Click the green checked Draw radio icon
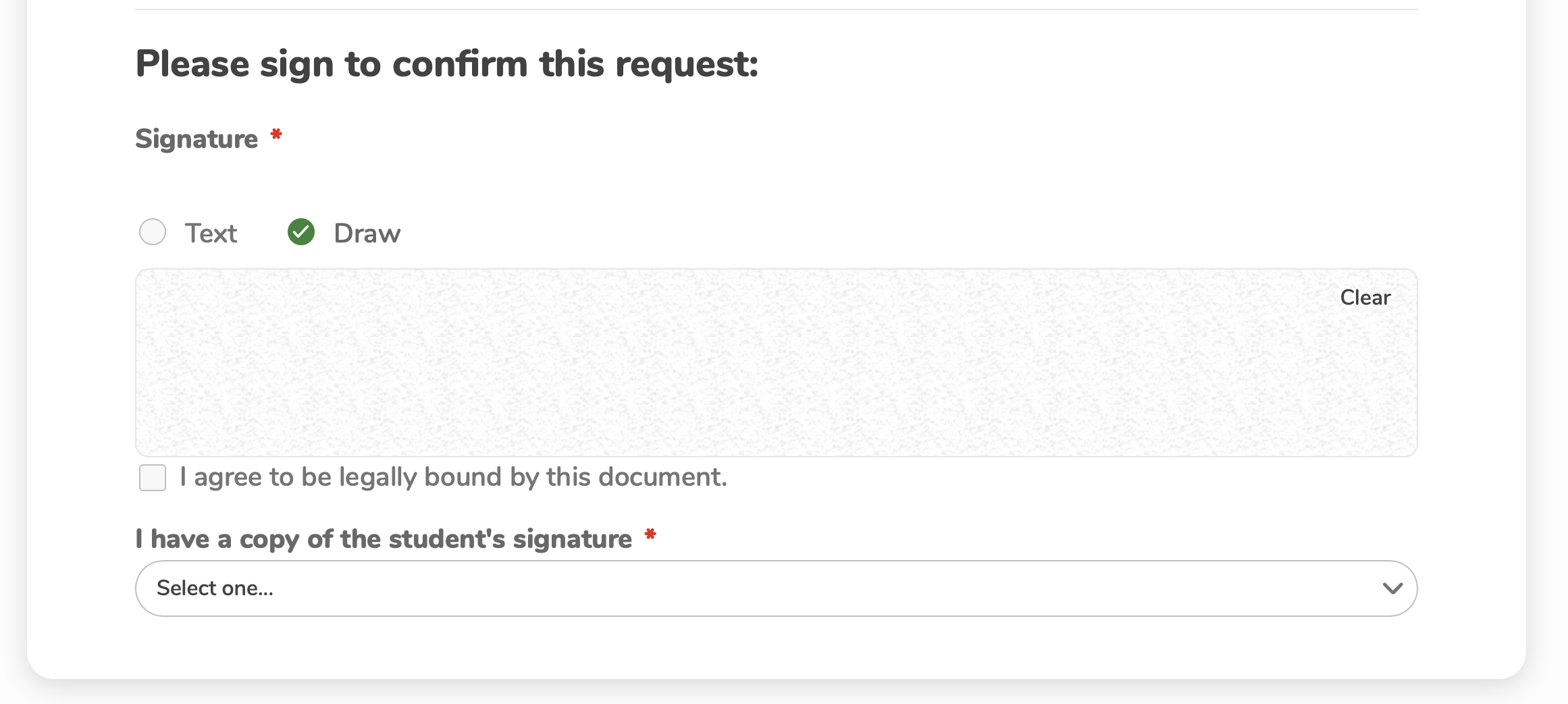 click(301, 232)
